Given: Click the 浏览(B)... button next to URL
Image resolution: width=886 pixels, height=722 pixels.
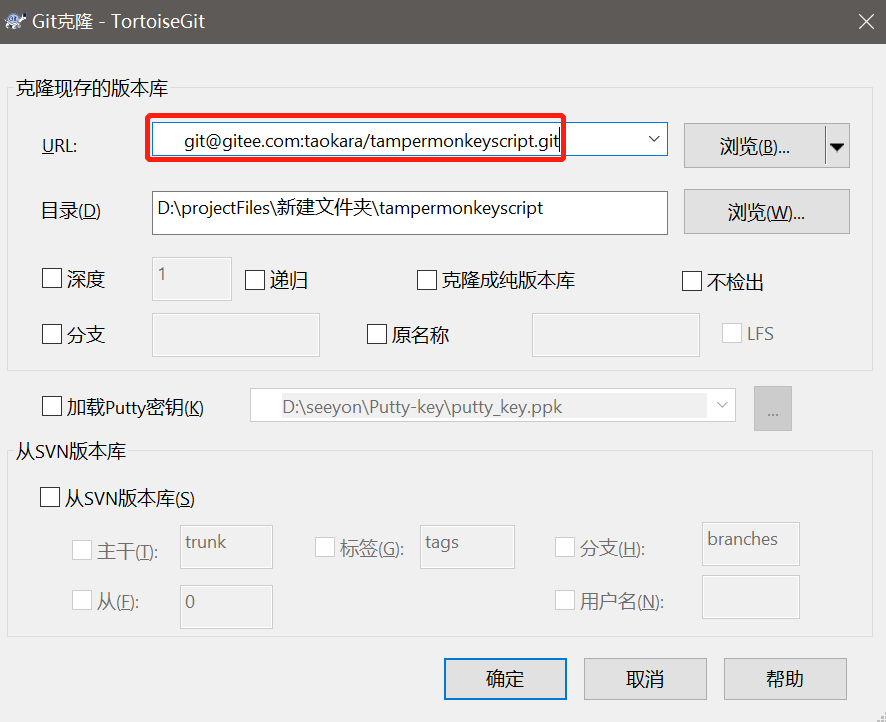Looking at the screenshot, I should [754, 146].
